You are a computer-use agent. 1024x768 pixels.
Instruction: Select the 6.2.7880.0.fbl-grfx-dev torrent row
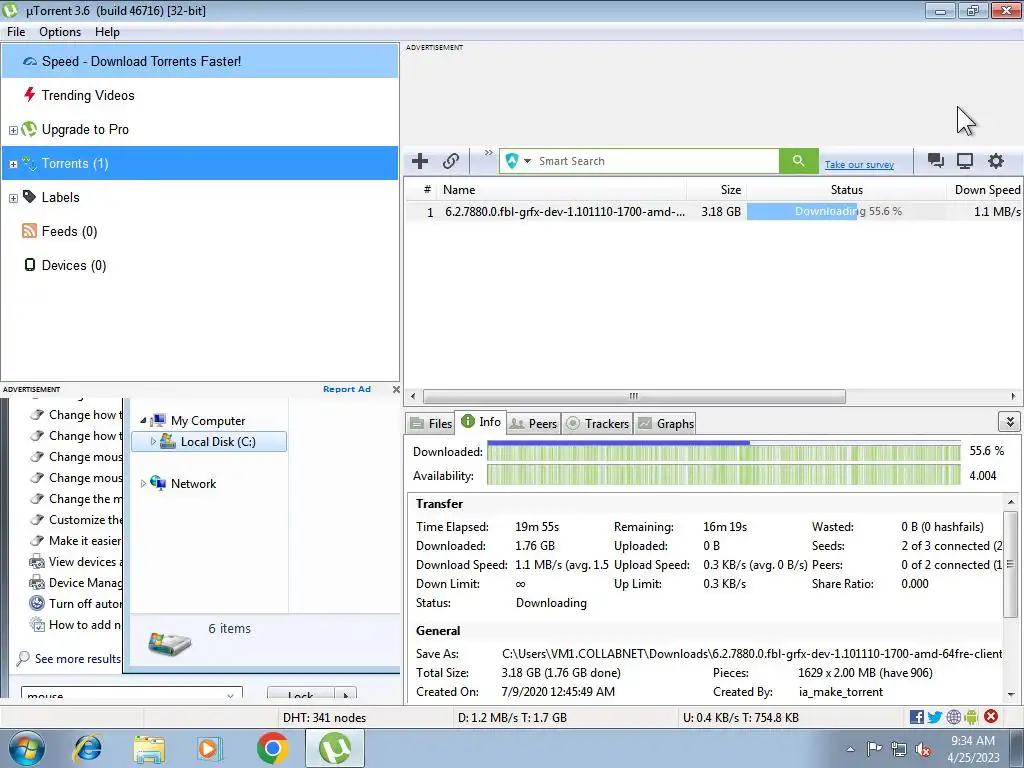(x=713, y=212)
